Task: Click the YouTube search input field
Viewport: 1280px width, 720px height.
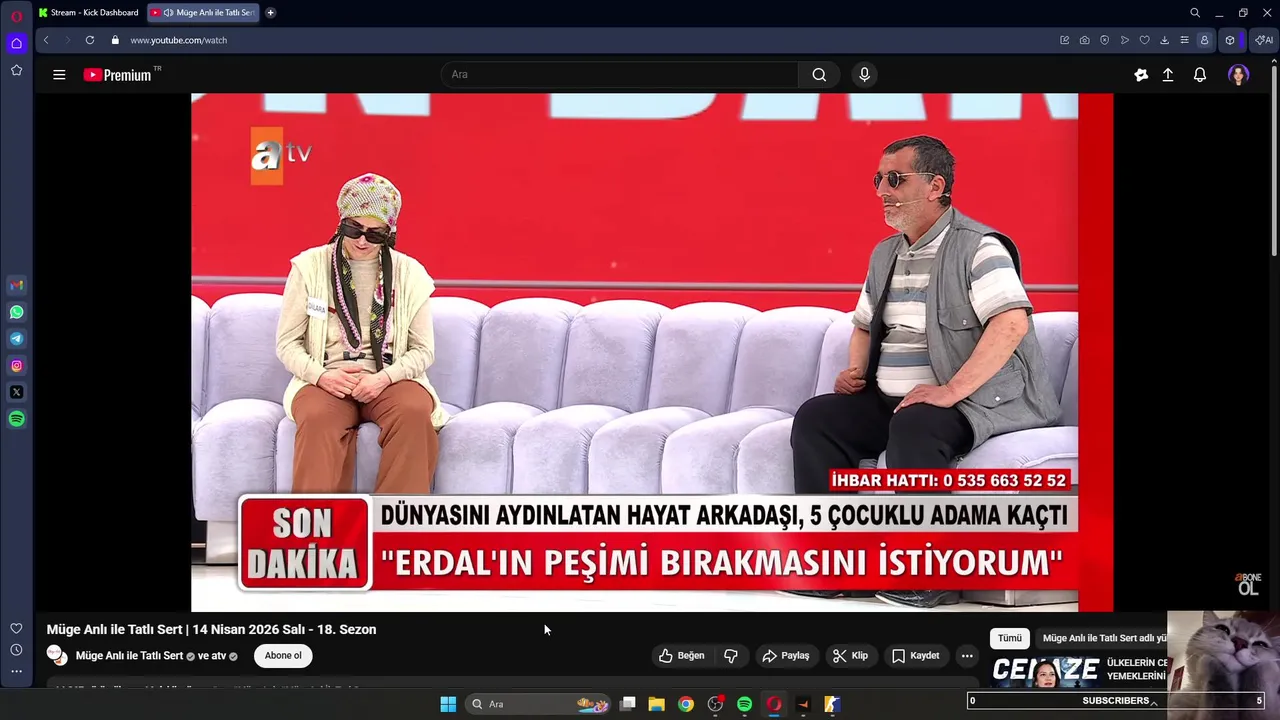Action: (x=620, y=75)
